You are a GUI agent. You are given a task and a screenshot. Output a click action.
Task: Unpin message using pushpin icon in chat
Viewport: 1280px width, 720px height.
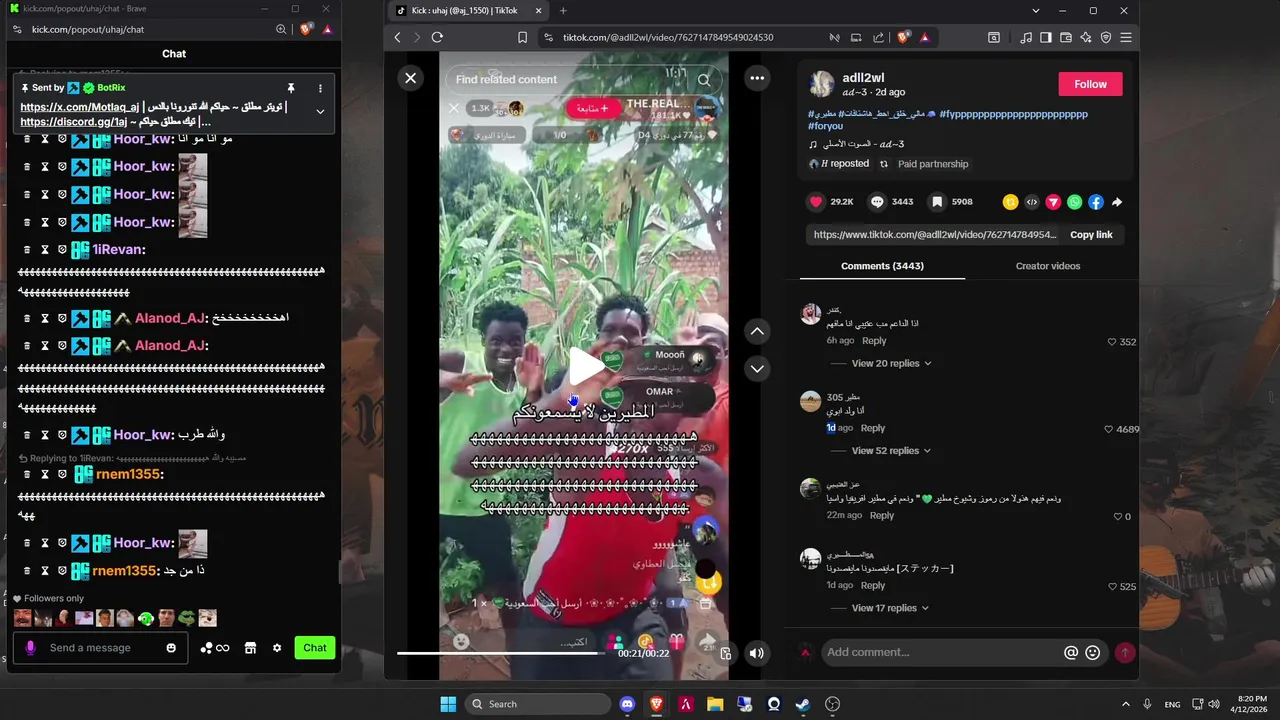(x=291, y=88)
